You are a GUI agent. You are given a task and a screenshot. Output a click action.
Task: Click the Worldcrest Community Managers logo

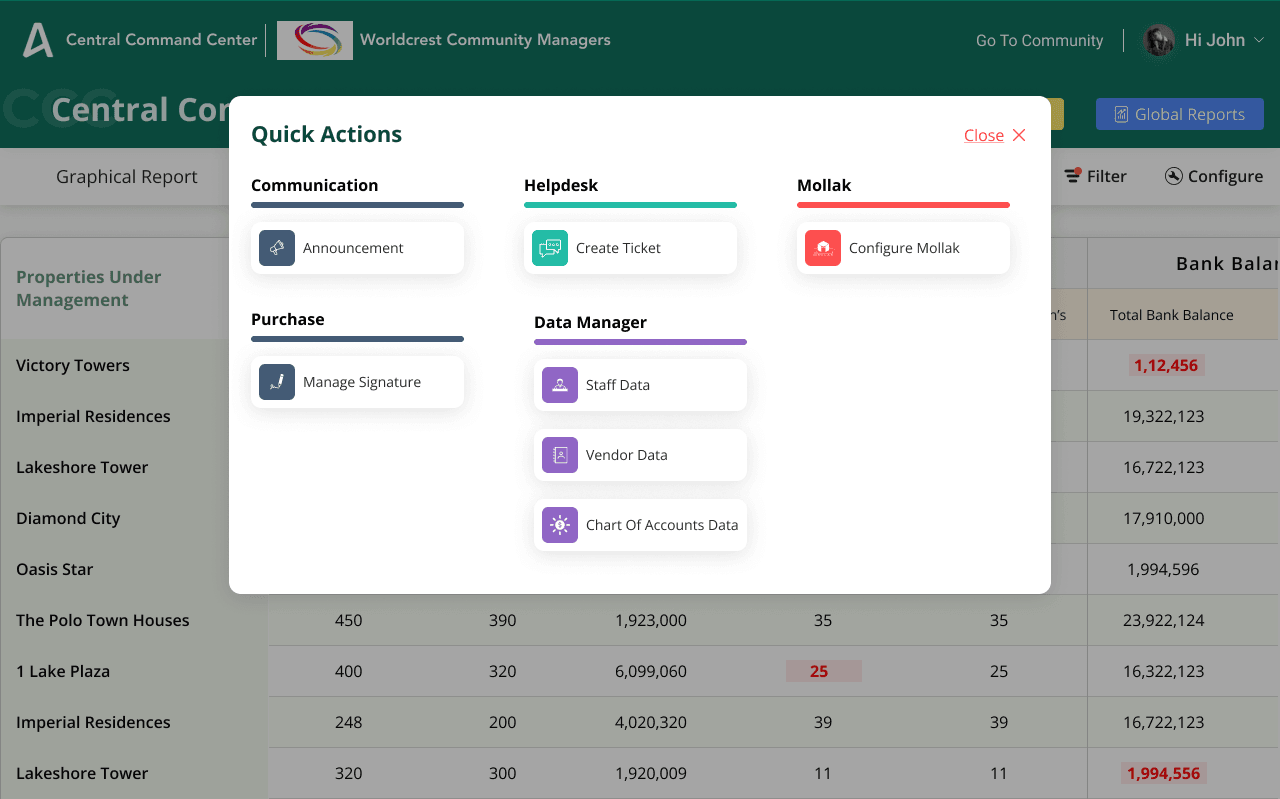coord(315,40)
